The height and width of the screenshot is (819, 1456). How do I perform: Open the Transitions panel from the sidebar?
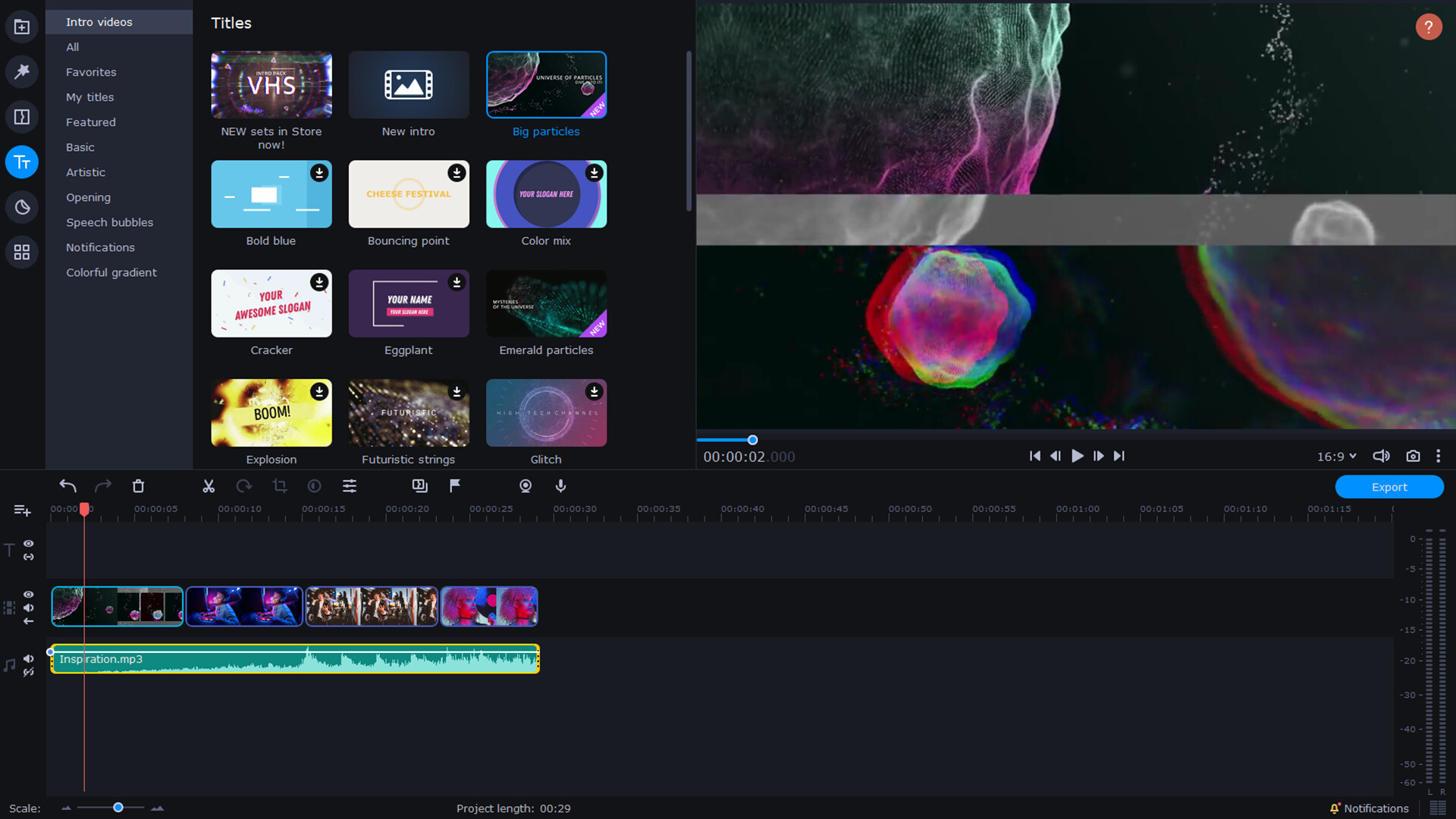click(22, 116)
